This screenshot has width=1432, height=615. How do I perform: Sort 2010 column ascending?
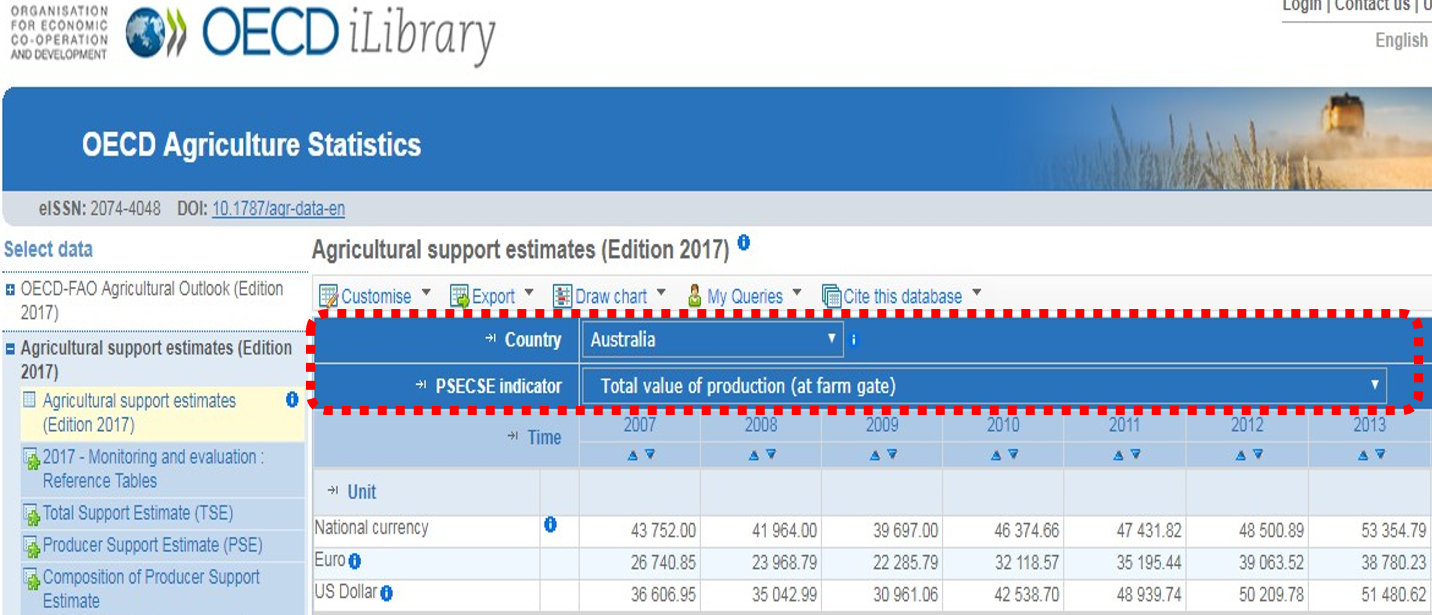coord(995,455)
